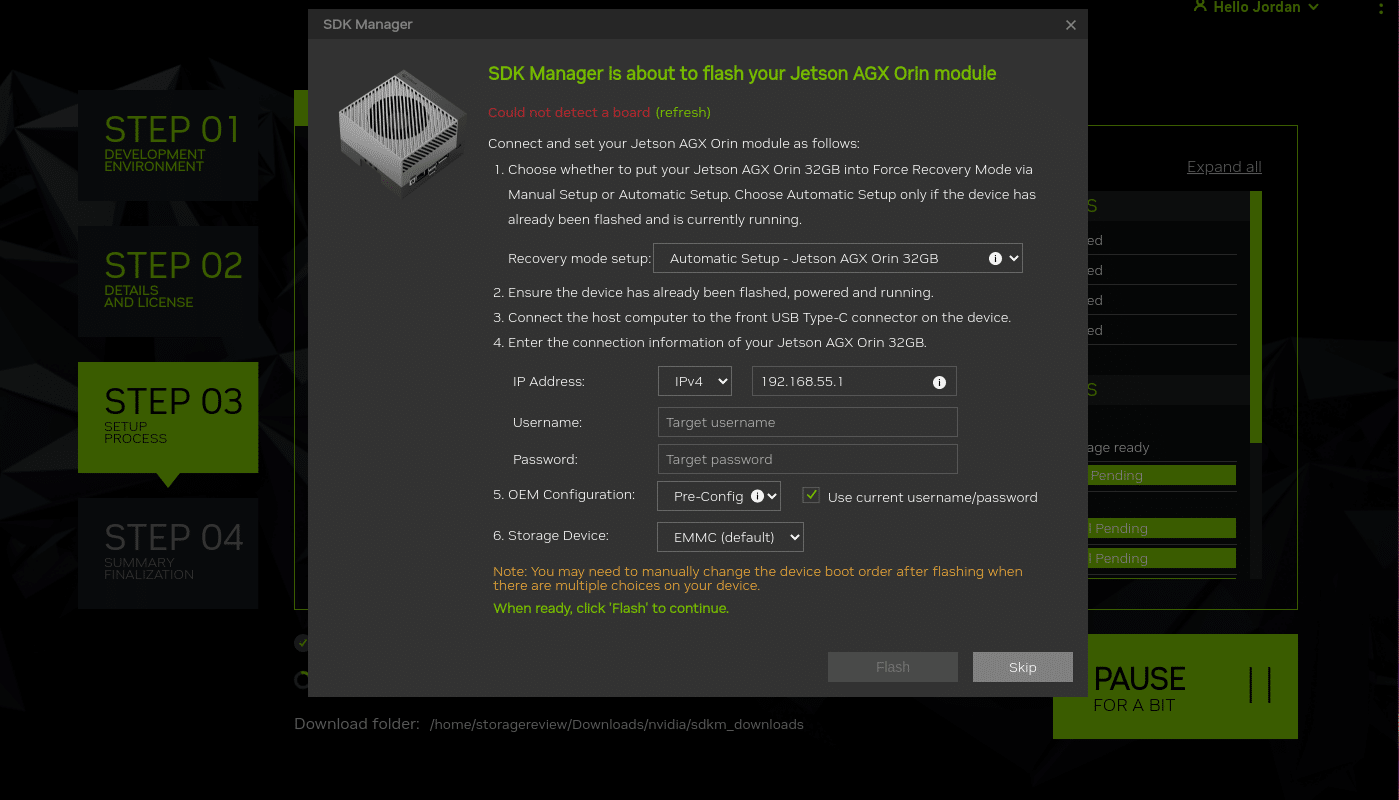This screenshot has height=800, width=1399.
Task: Open the IPv4 protocol dropdown
Action: (695, 381)
